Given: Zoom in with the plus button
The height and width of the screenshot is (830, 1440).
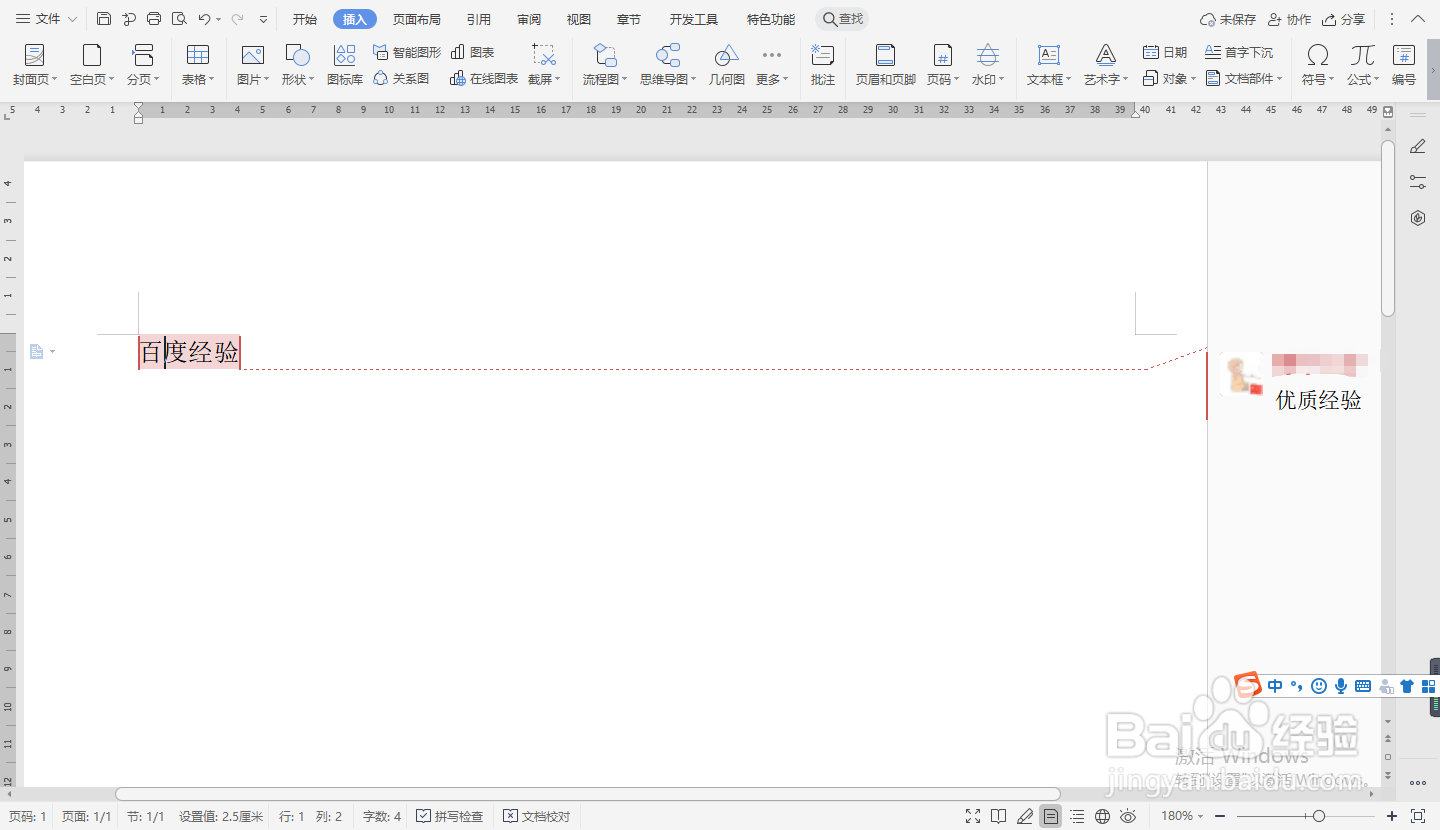Looking at the screenshot, I should click(x=1392, y=817).
